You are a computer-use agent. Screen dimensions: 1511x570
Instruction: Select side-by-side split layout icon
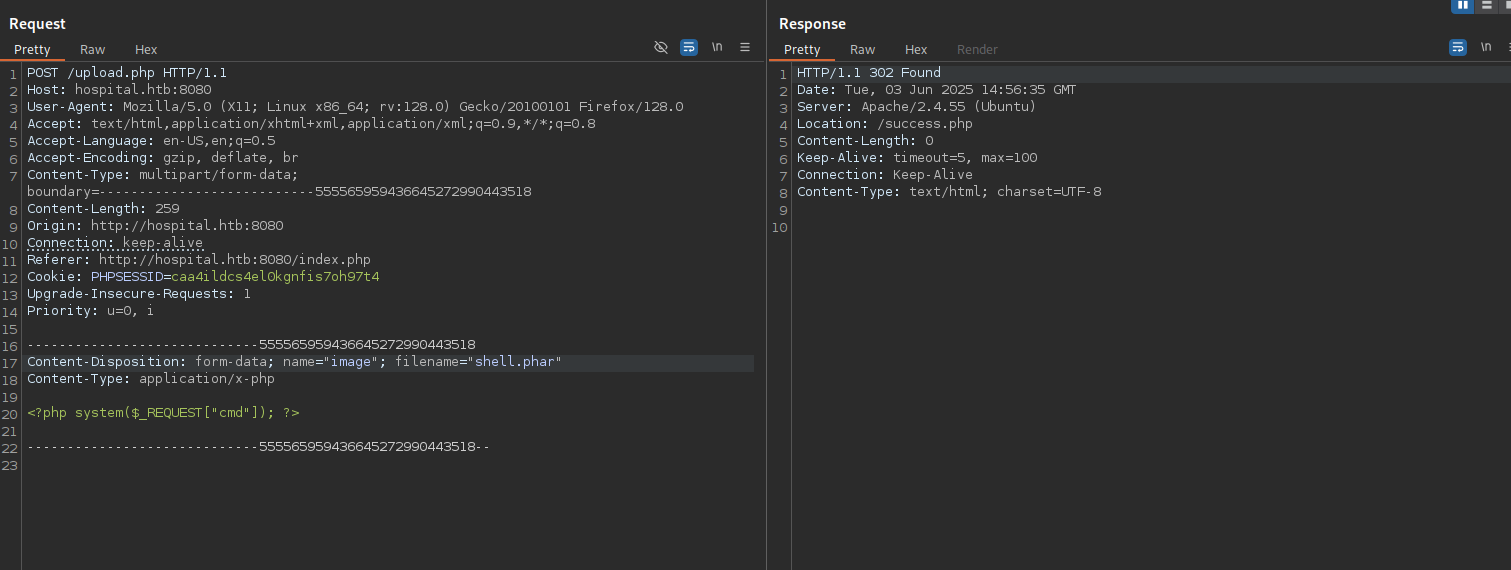pos(1463,5)
